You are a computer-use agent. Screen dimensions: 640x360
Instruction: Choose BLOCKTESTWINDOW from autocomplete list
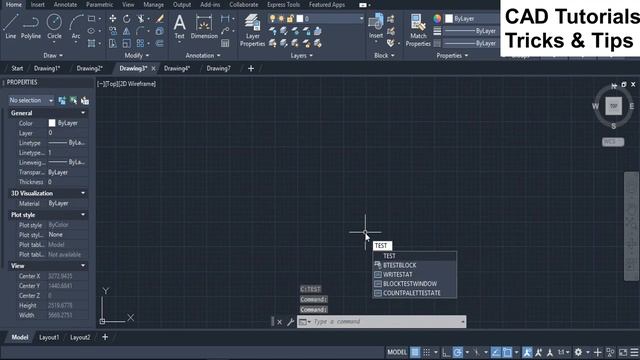point(414,284)
